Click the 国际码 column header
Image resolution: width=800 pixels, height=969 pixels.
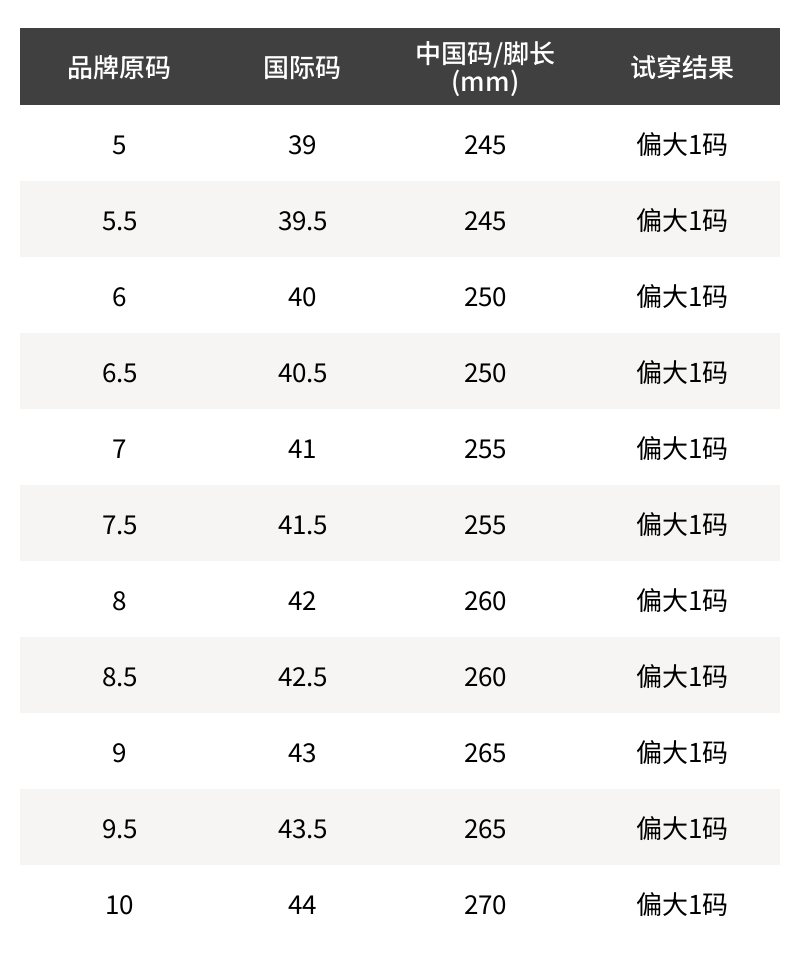point(301,68)
